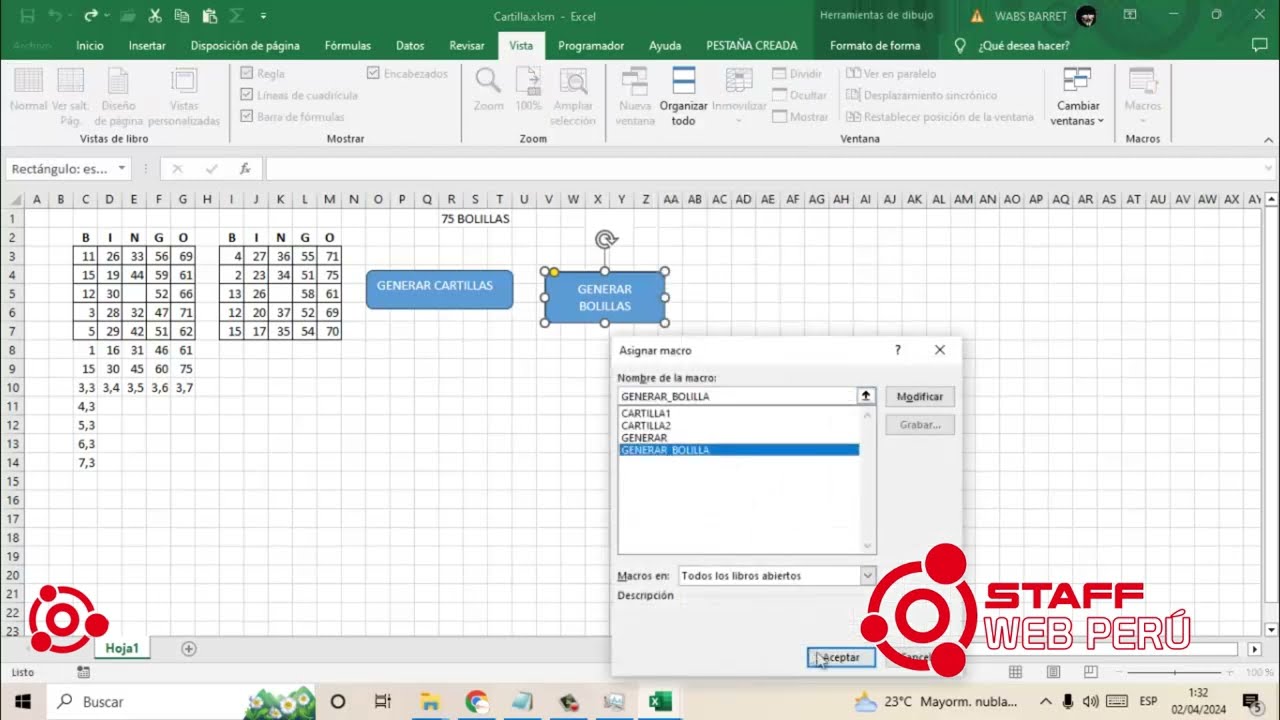Open File Explorer from the taskbar
Screen dimensions: 1280x720
(430, 702)
